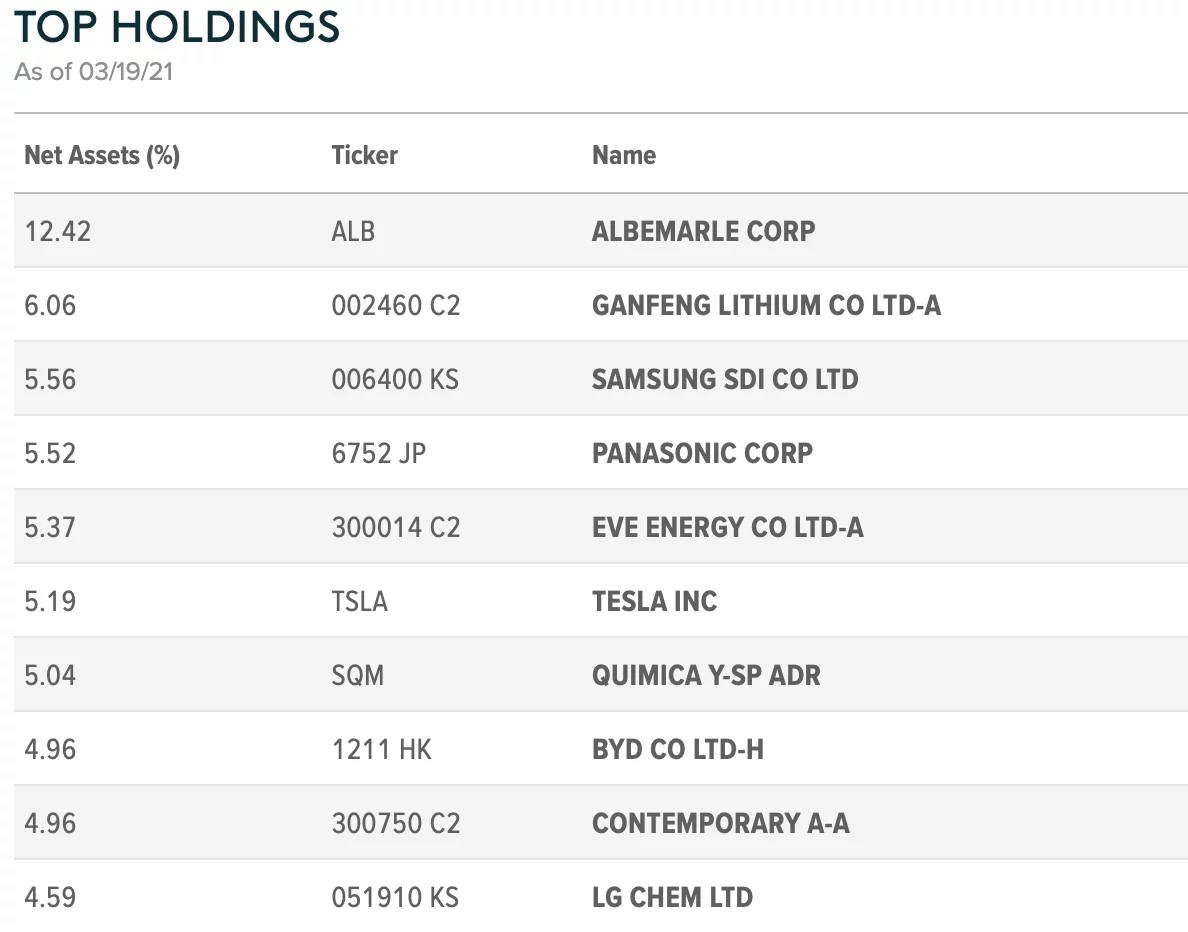This screenshot has height=932, width=1188.
Task: Click the Net Assets (%) column header
Action: tap(102, 155)
